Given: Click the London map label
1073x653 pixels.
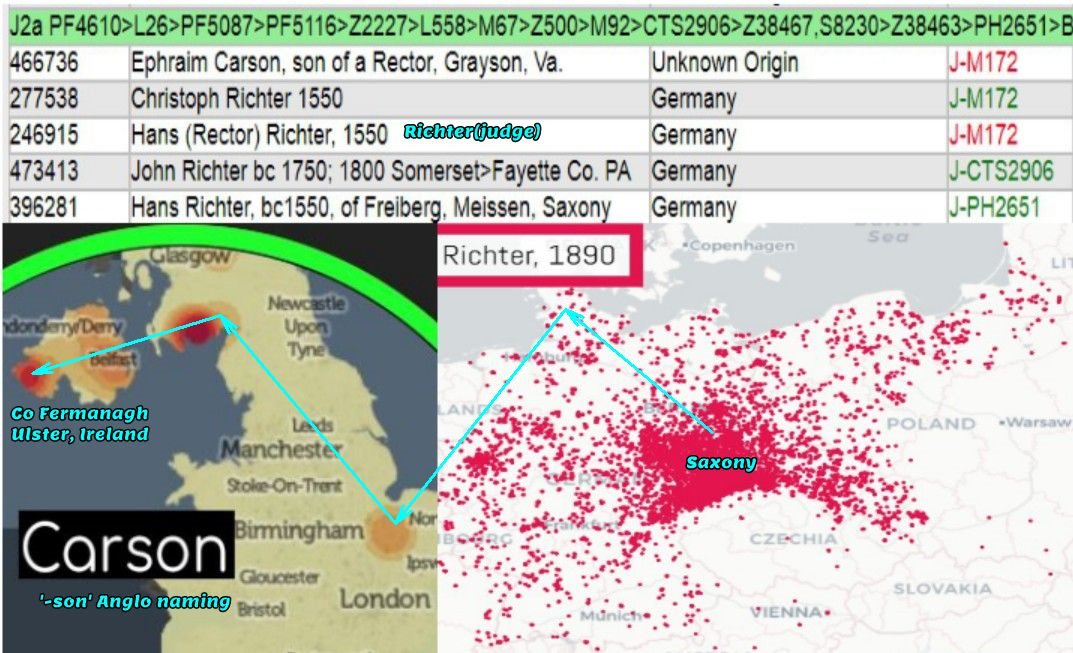Looking at the screenshot, I should coord(385,599).
